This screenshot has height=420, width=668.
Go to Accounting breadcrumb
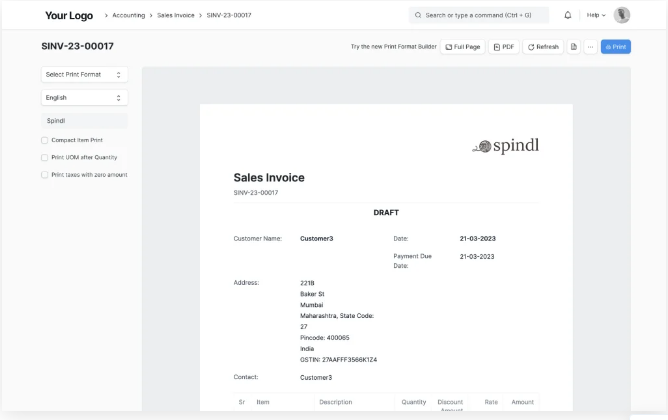coord(129,15)
